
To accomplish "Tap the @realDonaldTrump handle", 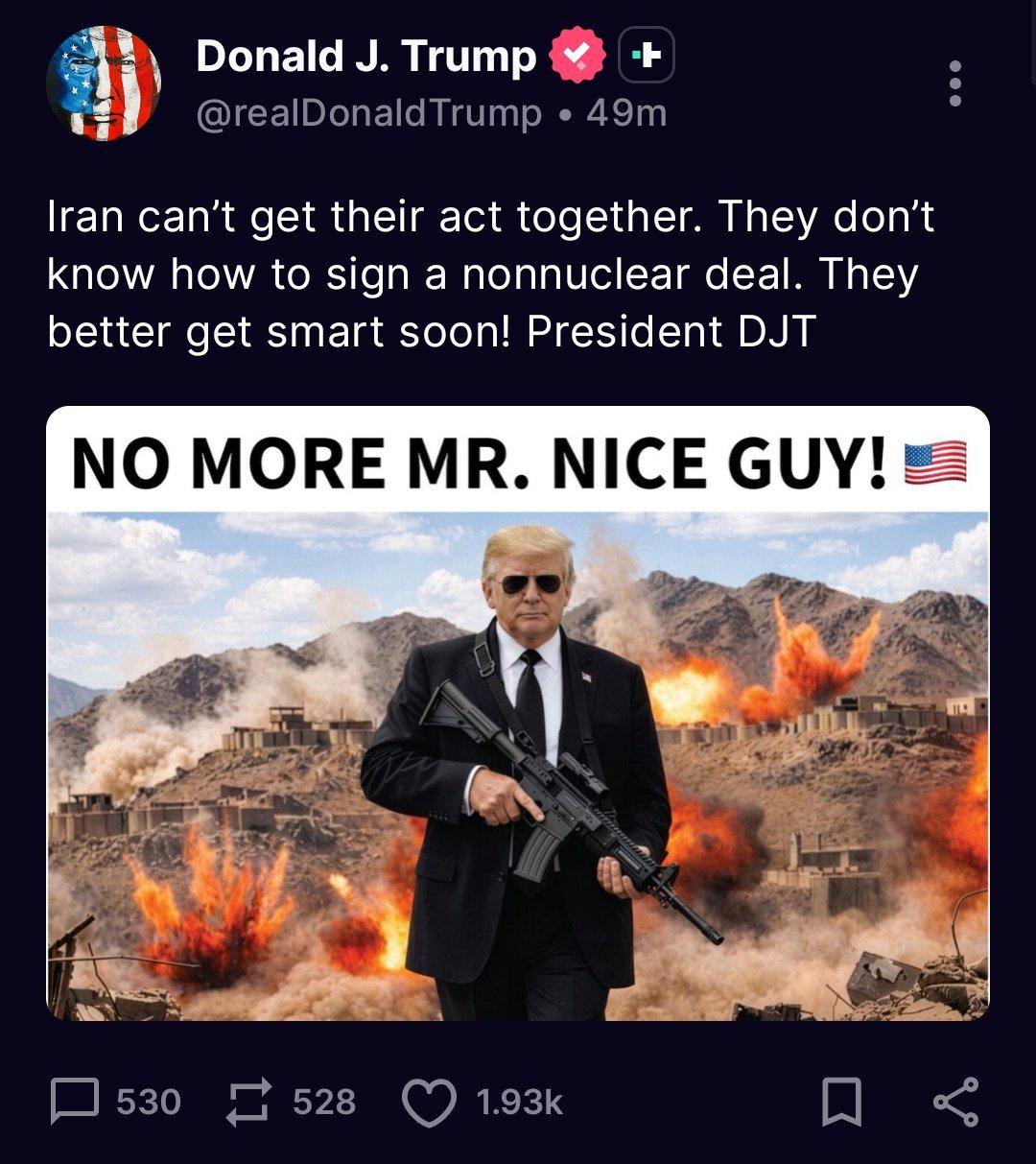I will 369,114.
